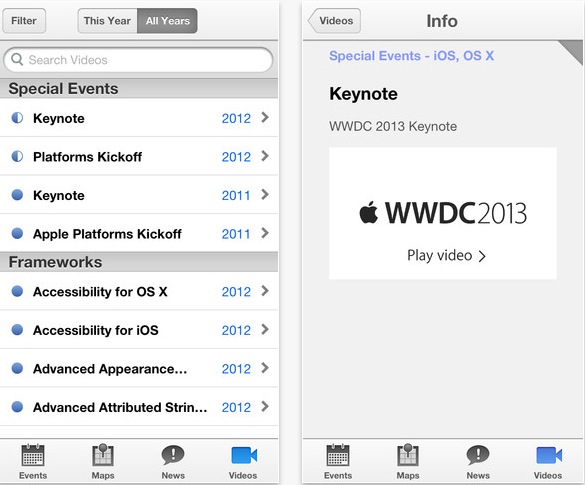Select Accessibility for iOS title
Viewport: 585px width, 485px height.
[x=96, y=330]
